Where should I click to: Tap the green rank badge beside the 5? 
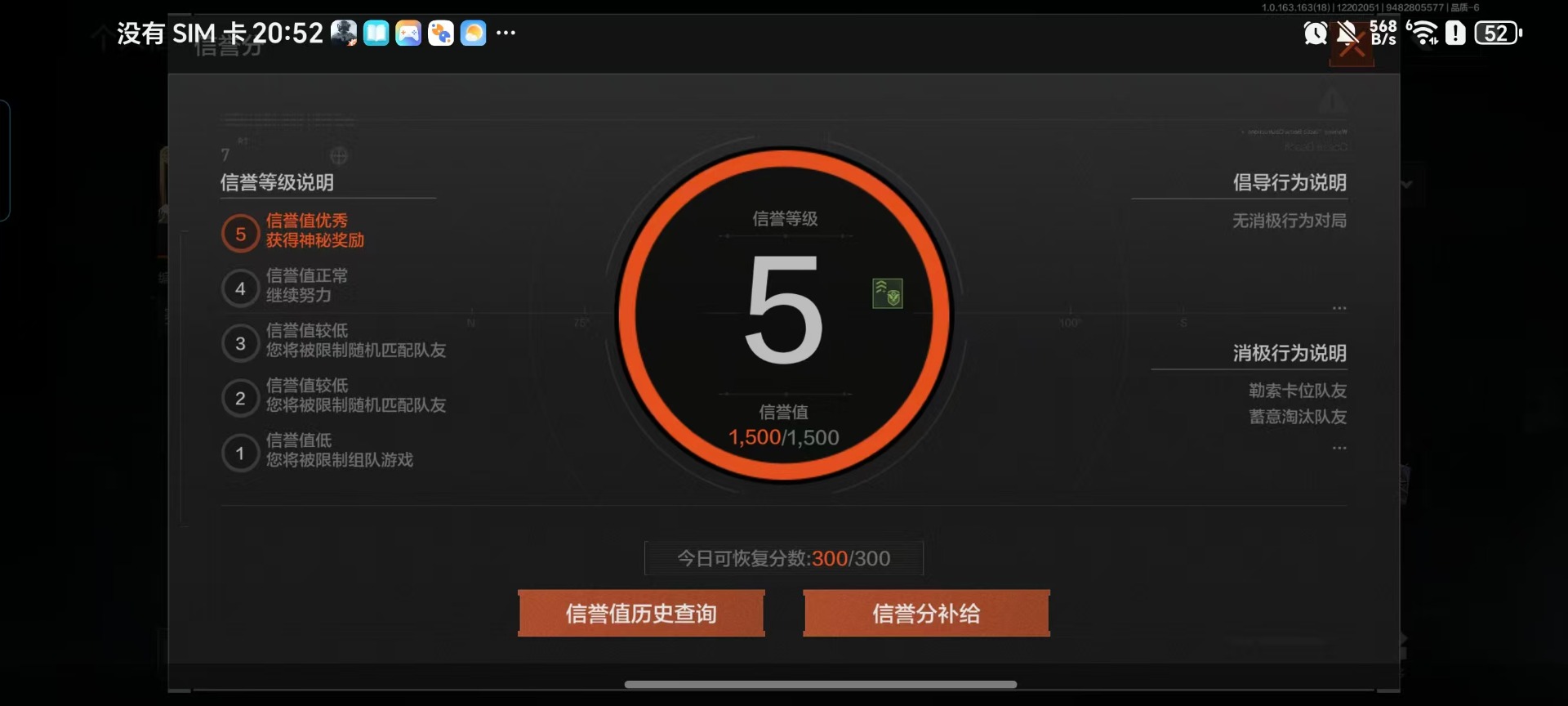(x=888, y=293)
